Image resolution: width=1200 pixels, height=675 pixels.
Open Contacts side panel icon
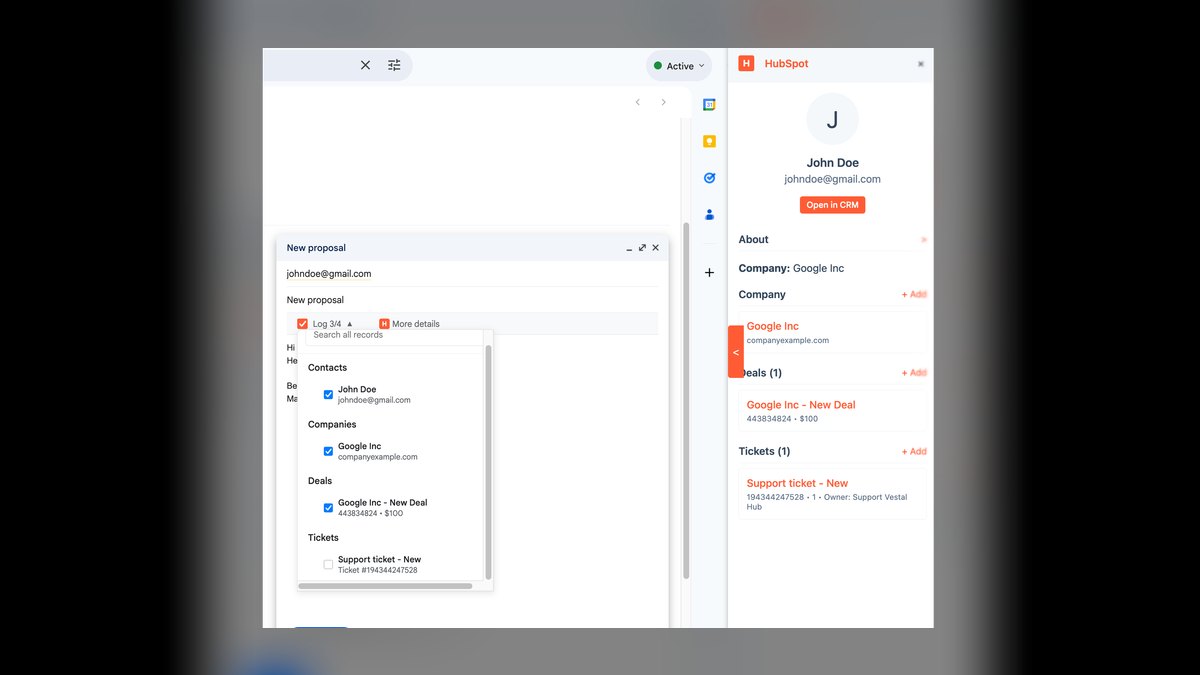(709, 214)
